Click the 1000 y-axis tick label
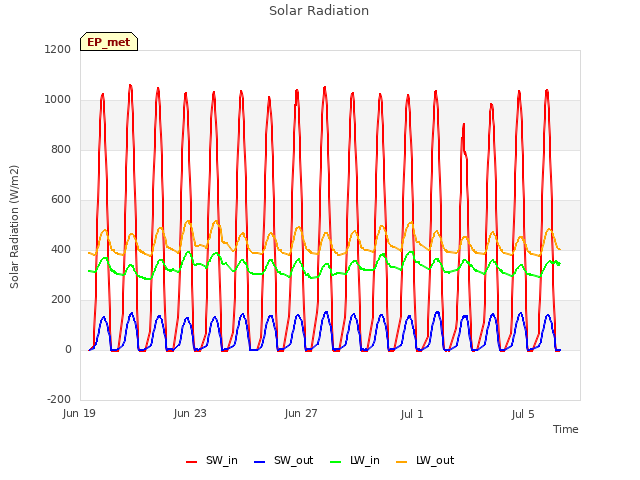 pos(58,100)
